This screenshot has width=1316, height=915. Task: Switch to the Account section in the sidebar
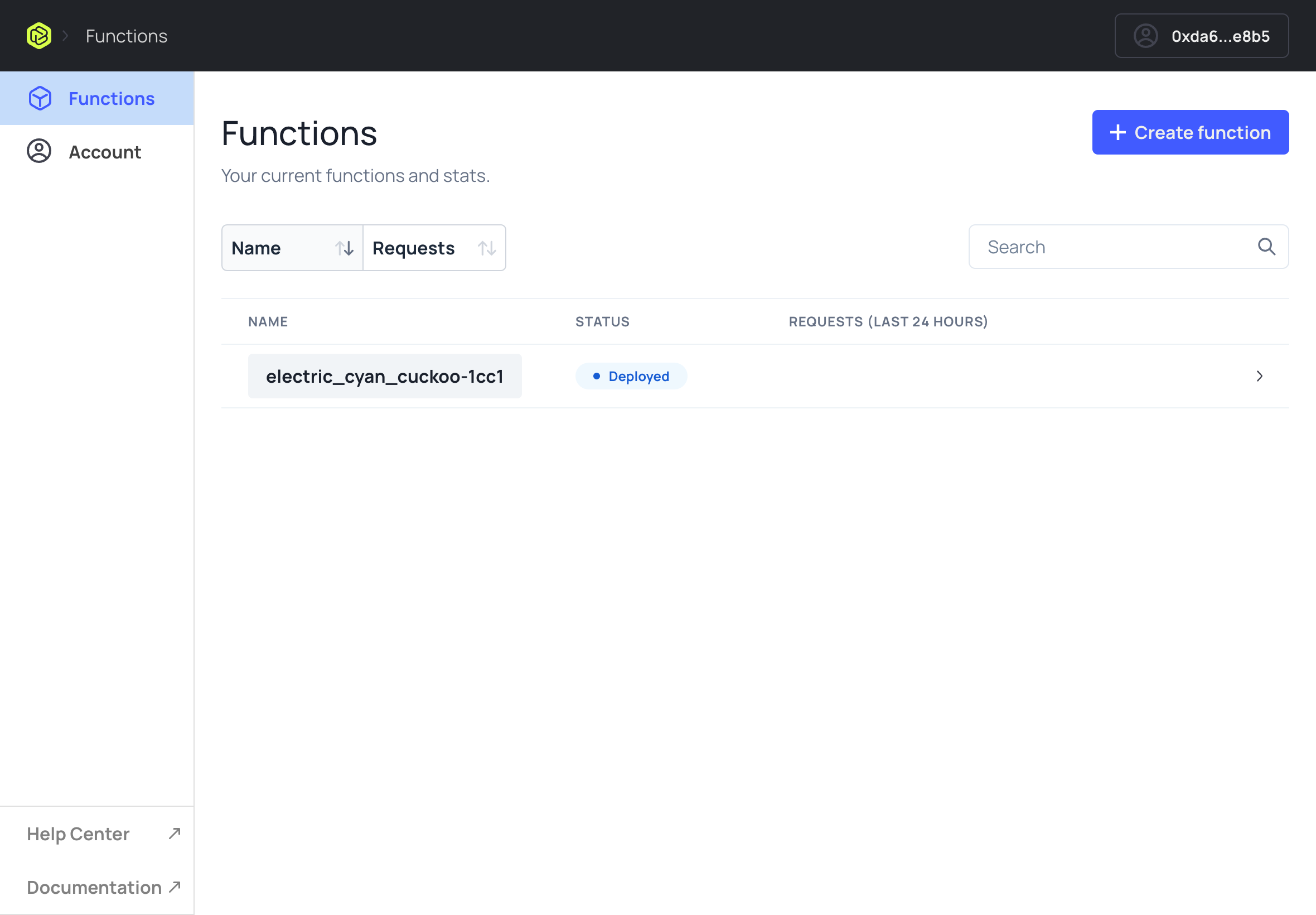click(105, 151)
